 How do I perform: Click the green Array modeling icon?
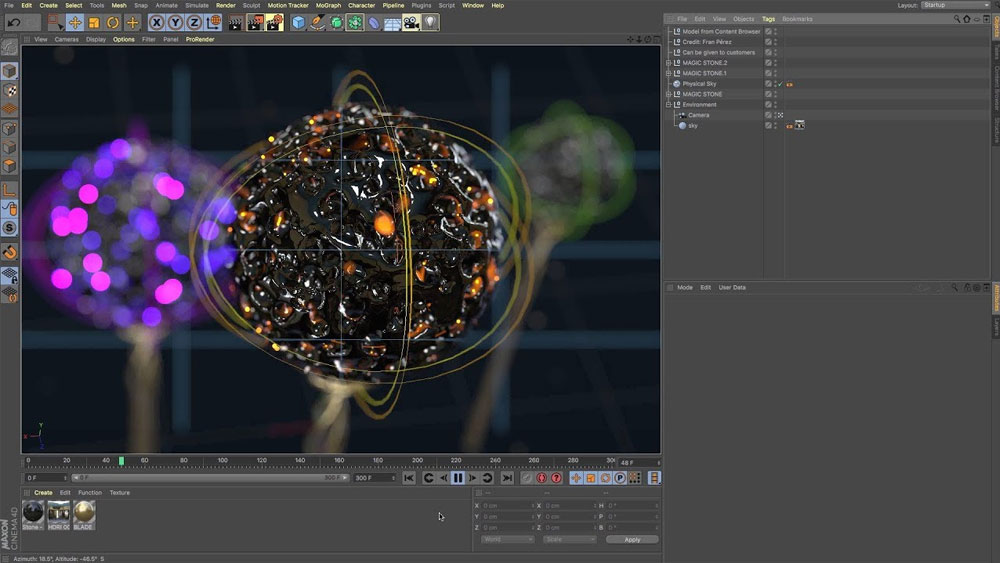355,22
